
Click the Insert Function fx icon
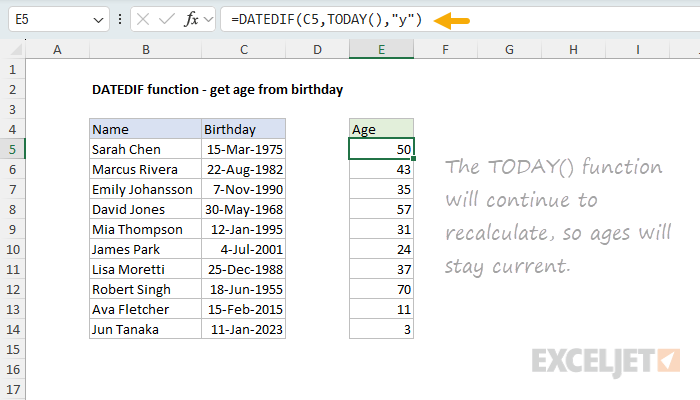tap(192, 19)
